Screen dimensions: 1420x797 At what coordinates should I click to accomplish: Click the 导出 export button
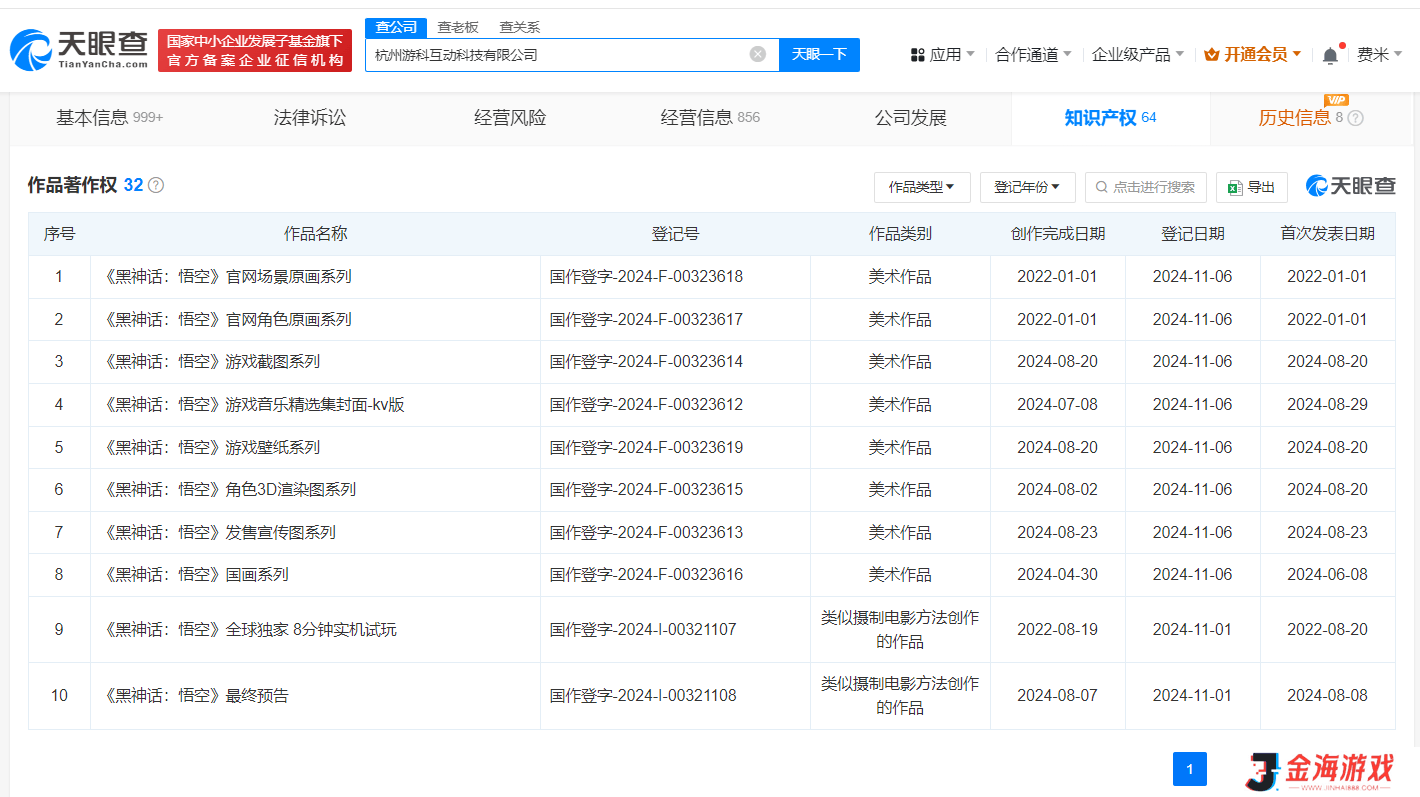1252,187
